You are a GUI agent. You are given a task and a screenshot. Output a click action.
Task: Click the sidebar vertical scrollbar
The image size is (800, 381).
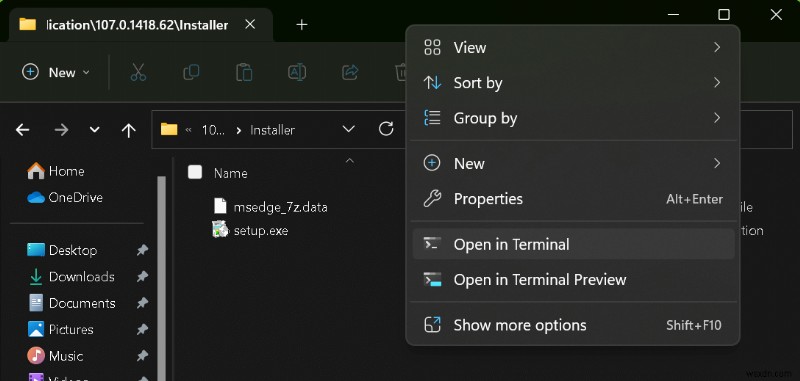(x=161, y=278)
